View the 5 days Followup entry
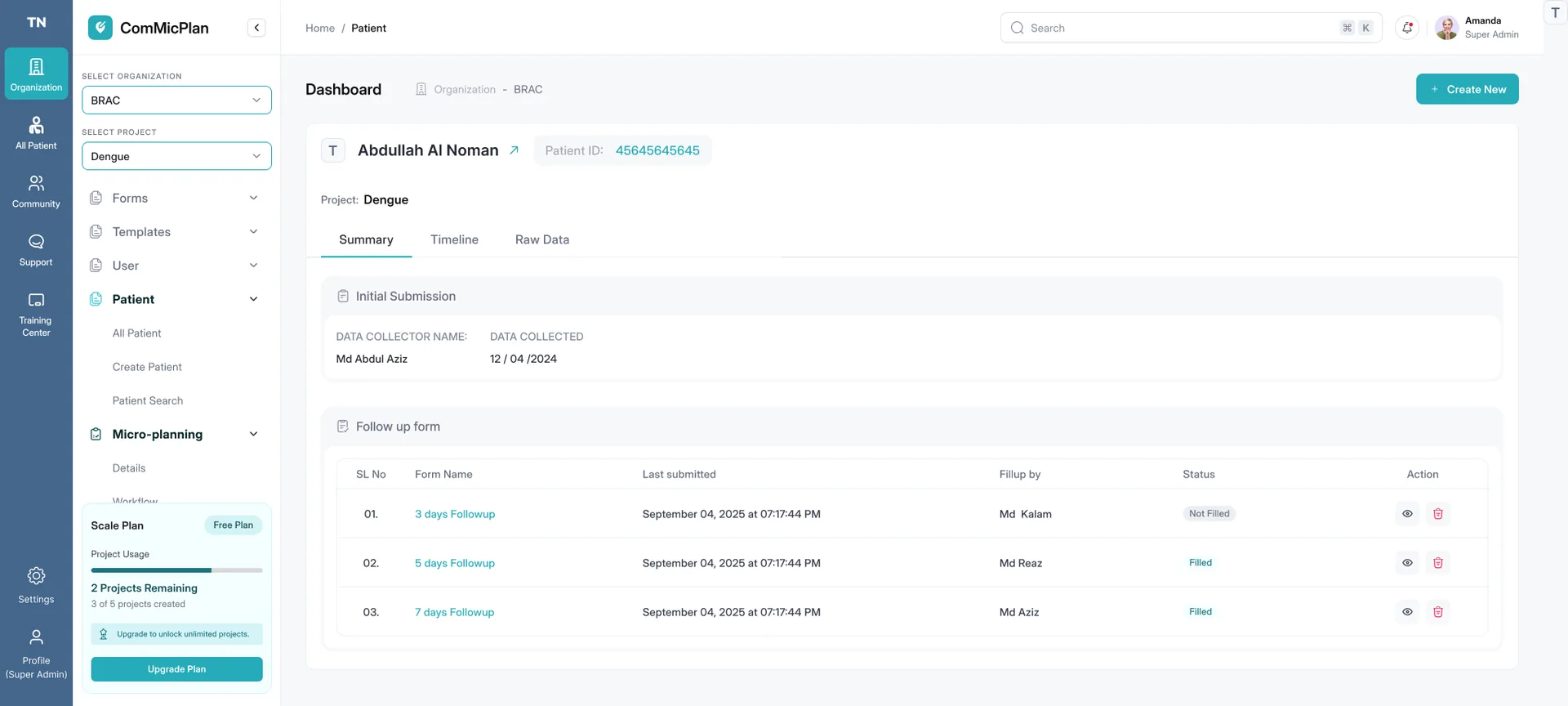 coord(1407,563)
